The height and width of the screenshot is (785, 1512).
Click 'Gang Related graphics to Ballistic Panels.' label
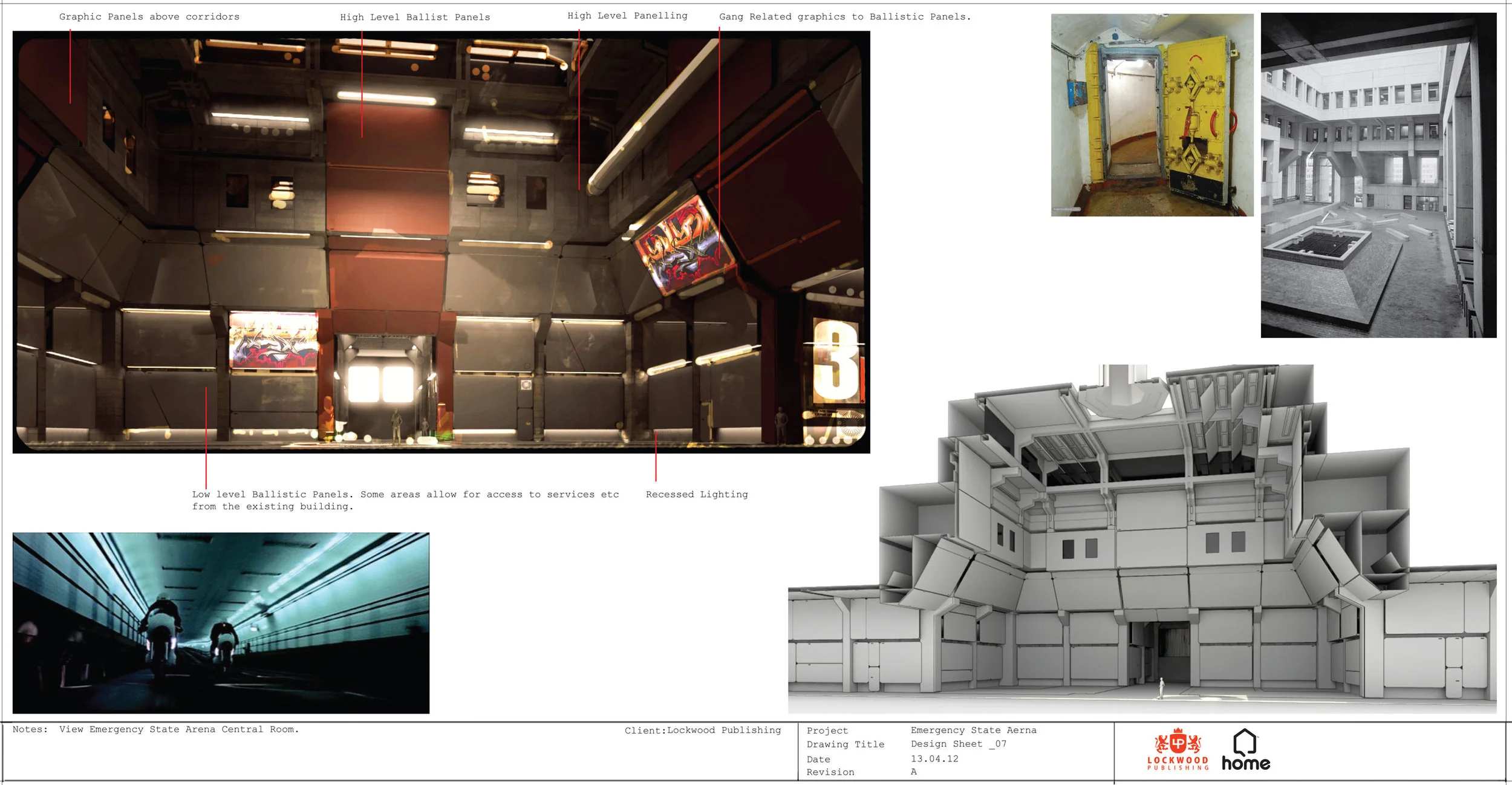click(x=845, y=17)
